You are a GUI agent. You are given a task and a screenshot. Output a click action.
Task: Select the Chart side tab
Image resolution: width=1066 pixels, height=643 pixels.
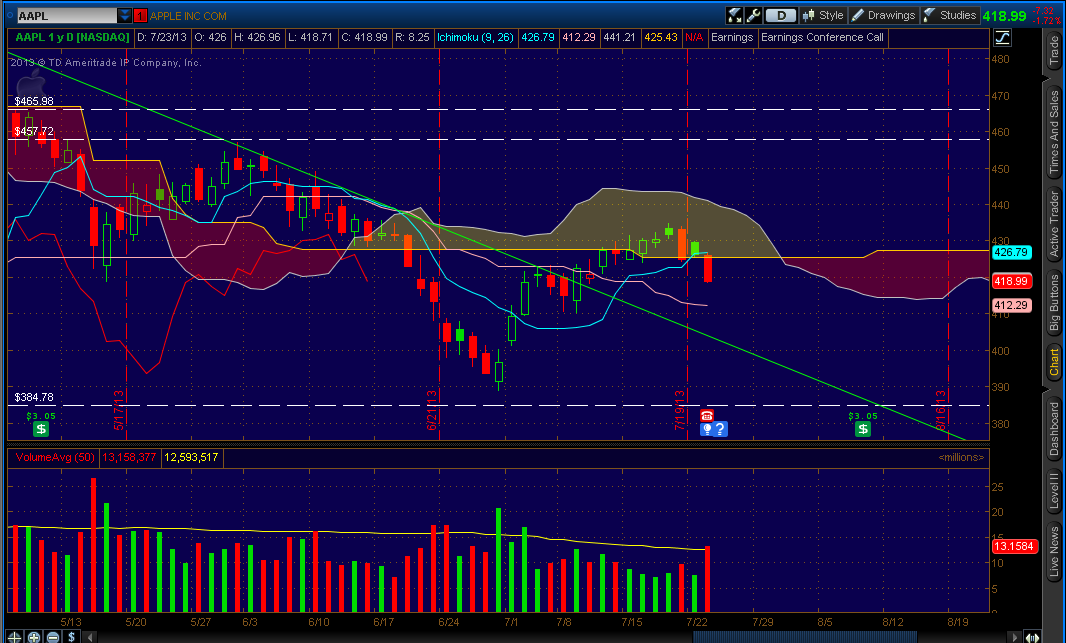tap(1054, 362)
